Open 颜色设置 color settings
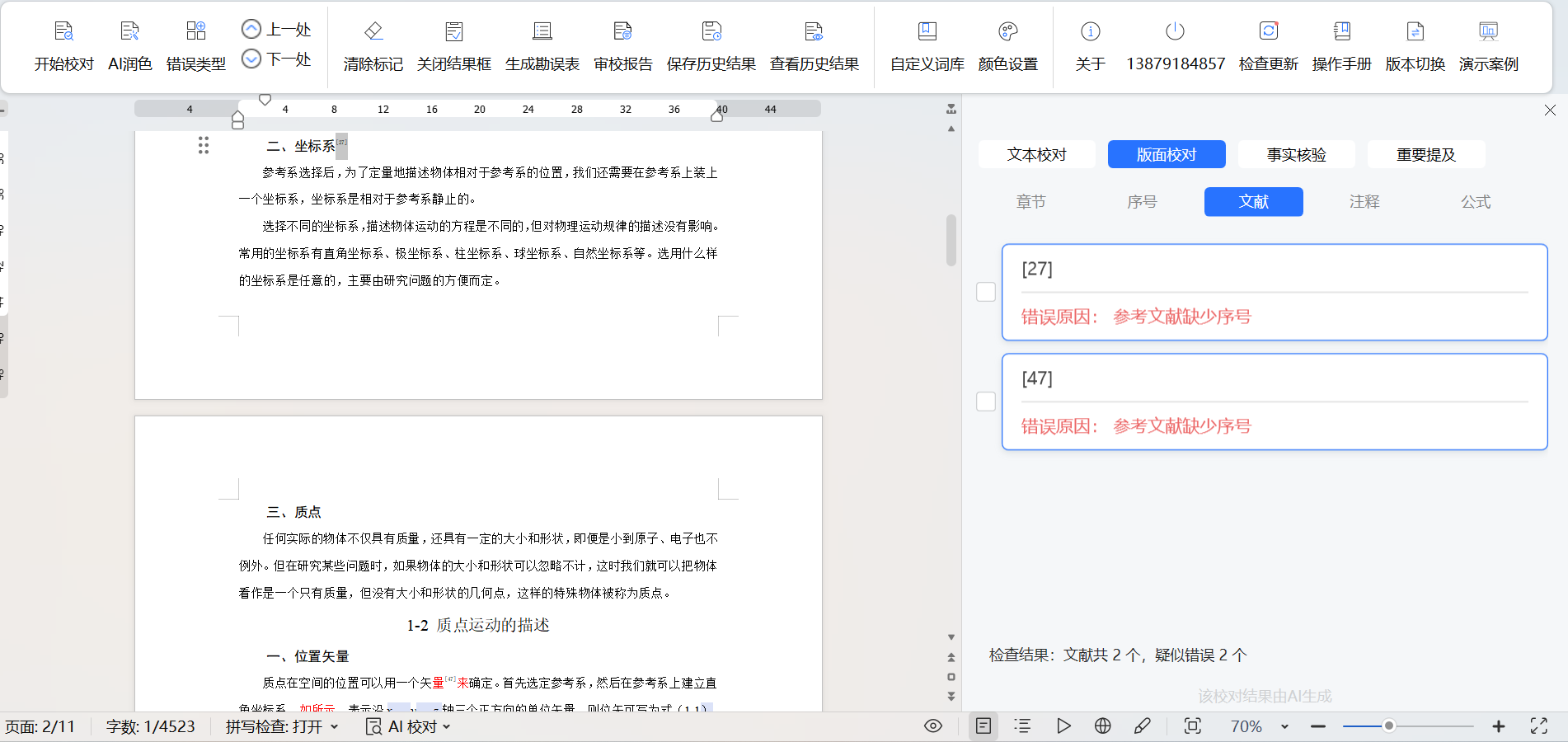Screen dimensions: 1568x742 [1008, 46]
